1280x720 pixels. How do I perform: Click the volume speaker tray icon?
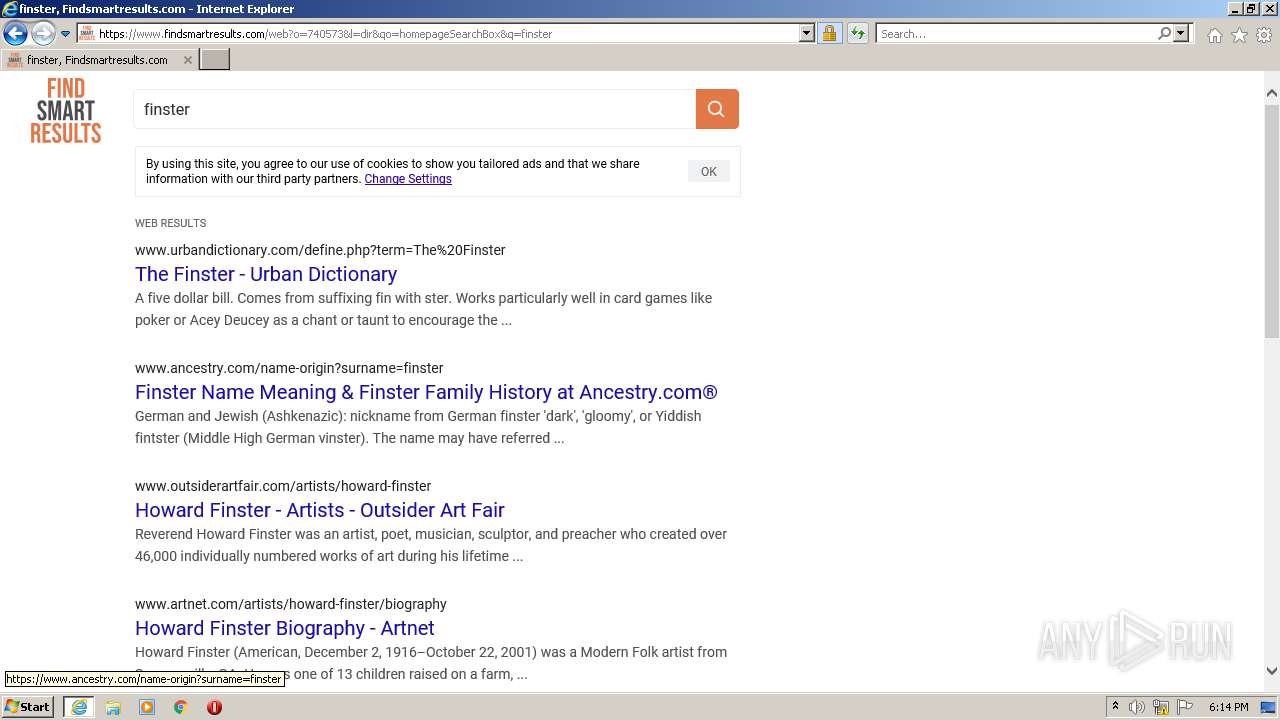coord(1137,707)
